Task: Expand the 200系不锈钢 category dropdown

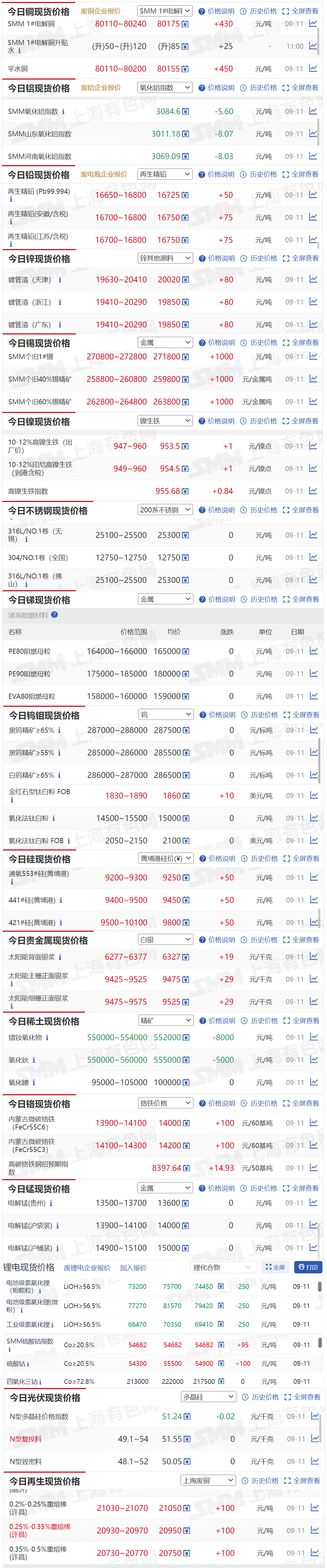Action: pos(165,510)
